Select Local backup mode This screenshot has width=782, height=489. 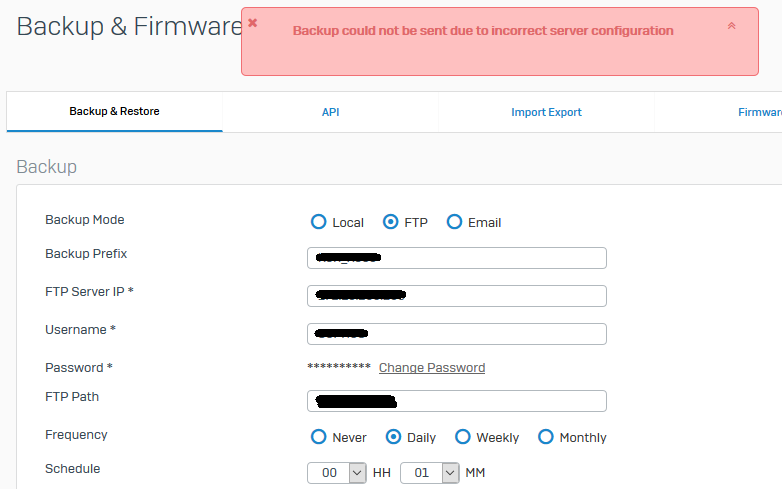(319, 222)
